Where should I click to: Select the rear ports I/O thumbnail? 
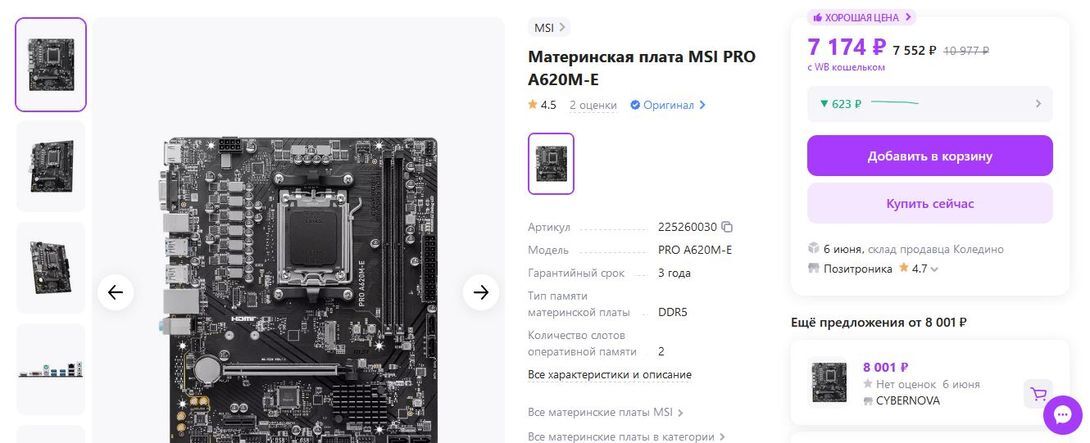pyautogui.click(x=51, y=369)
